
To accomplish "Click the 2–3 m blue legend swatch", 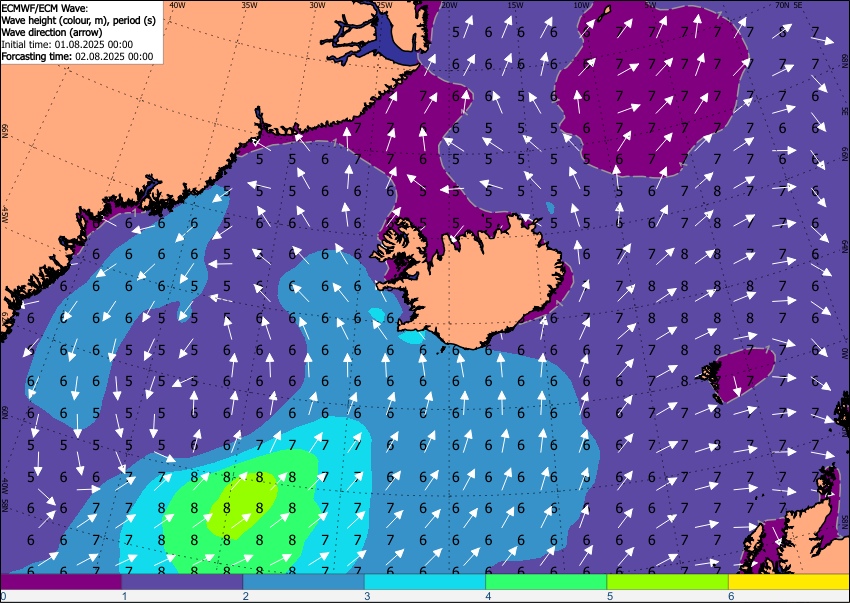I will click(304, 582).
